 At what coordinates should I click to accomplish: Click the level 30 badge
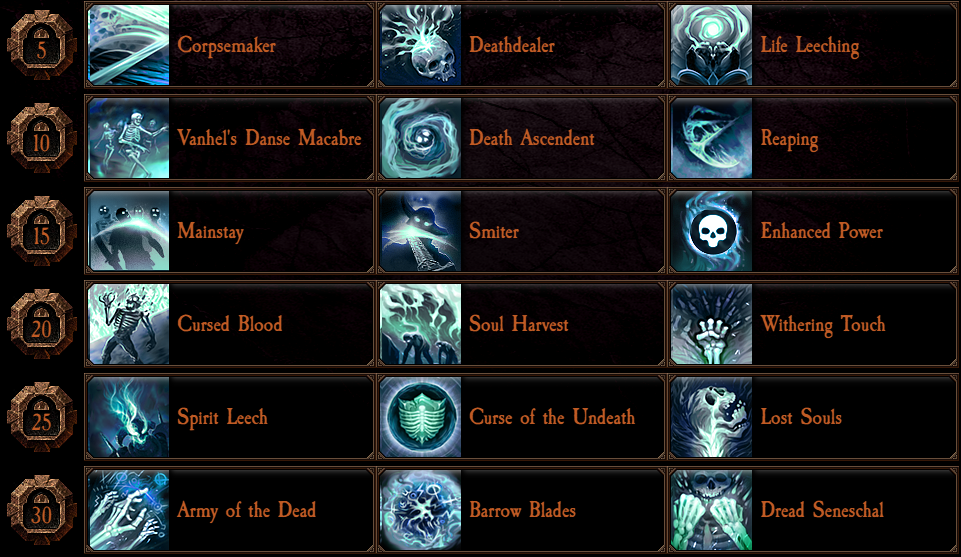point(41,510)
